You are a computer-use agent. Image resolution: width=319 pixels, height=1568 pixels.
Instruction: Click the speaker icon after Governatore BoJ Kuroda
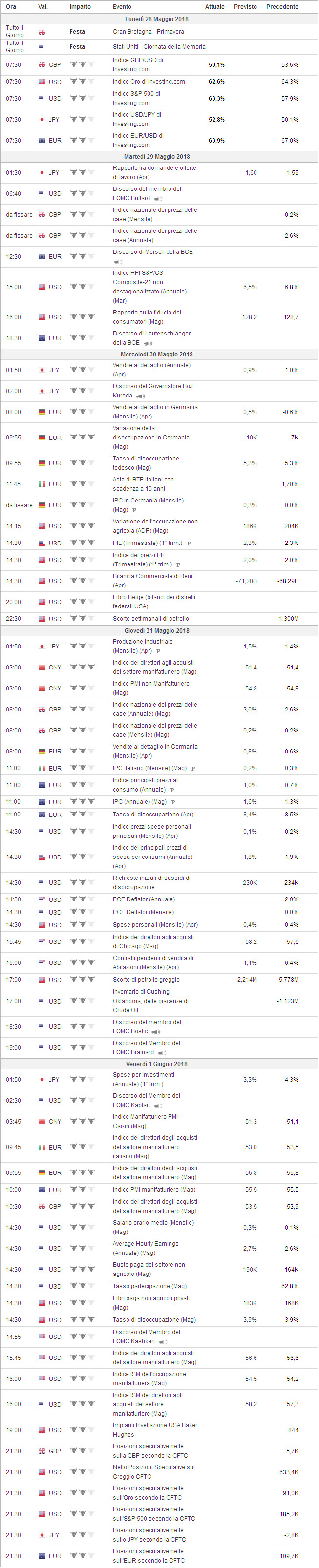click(x=141, y=396)
